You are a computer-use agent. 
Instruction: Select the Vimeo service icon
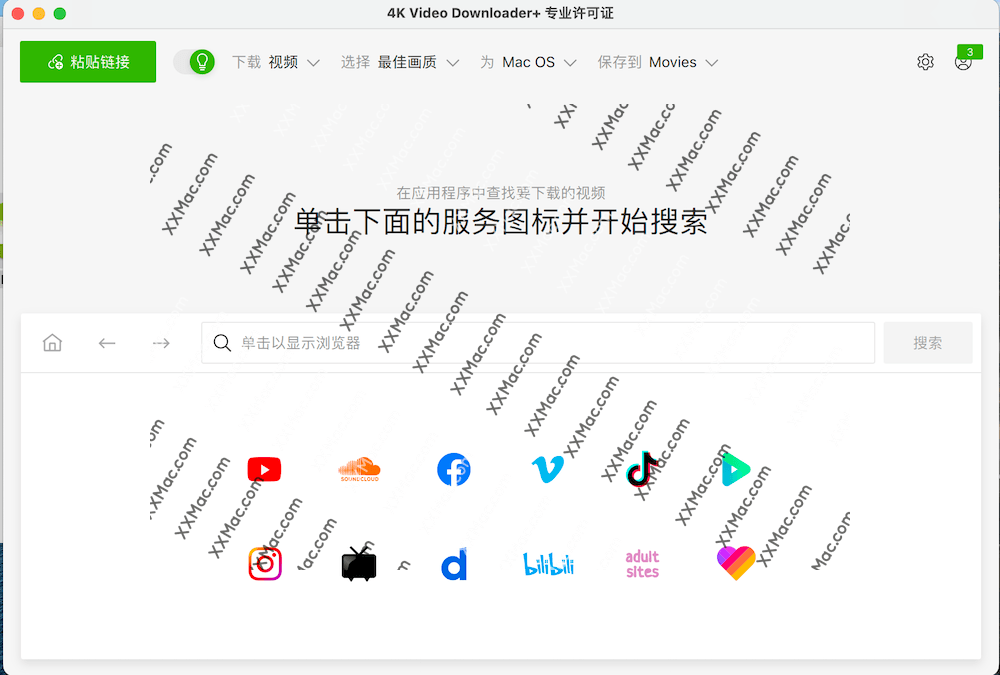[547, 469]
